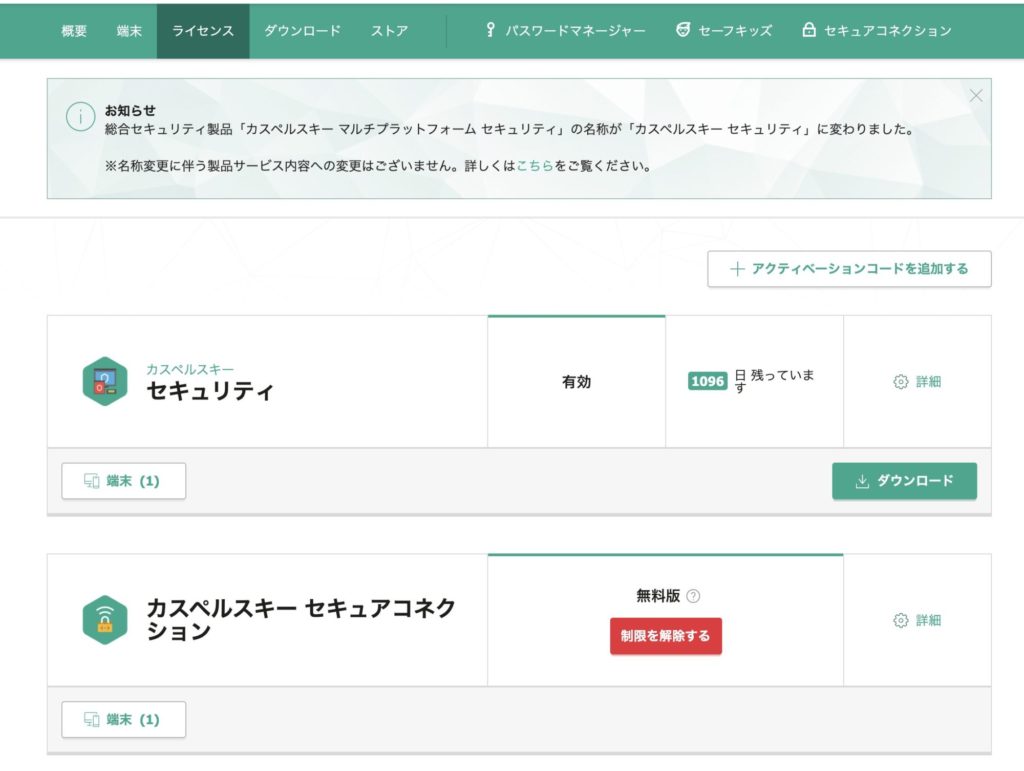Switch to the 概要 tab
The width and height of the screenshot is (1024, 771).
74,31
